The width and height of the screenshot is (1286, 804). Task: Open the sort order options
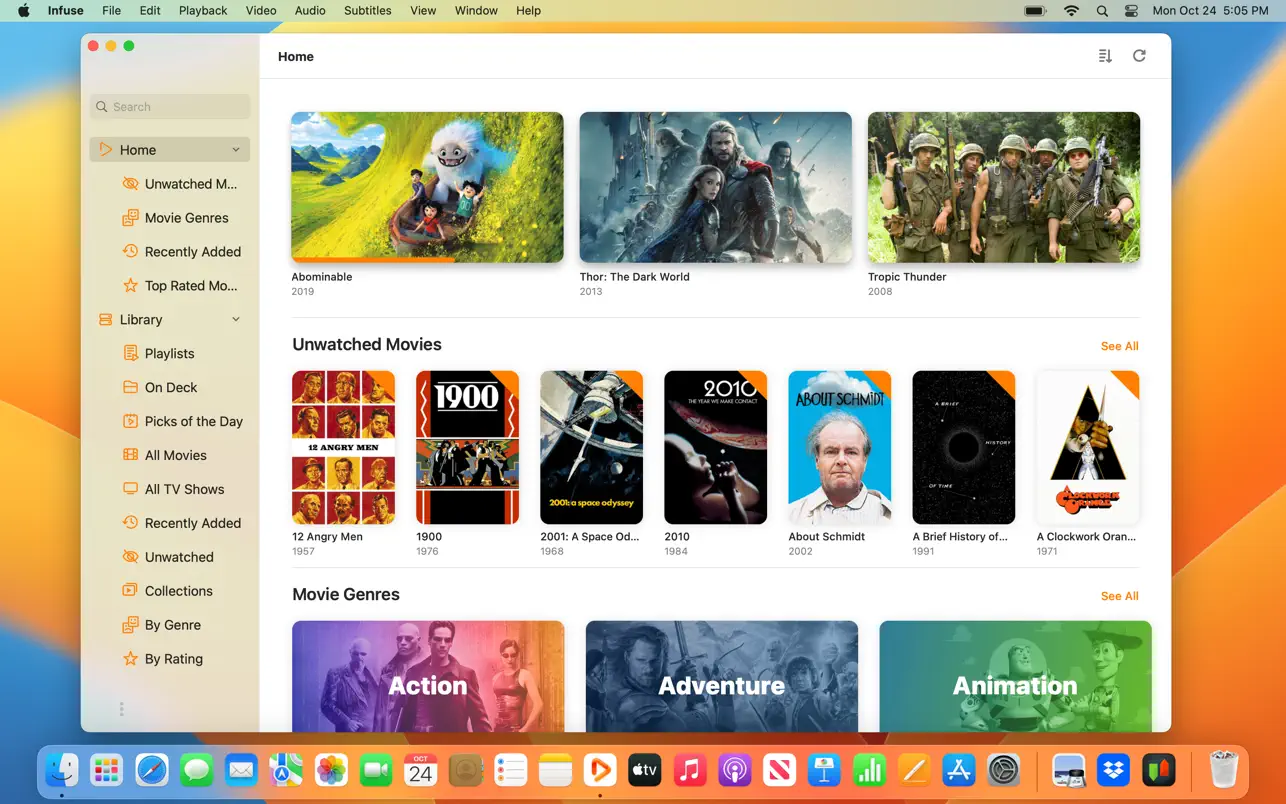click(1104, 56)
